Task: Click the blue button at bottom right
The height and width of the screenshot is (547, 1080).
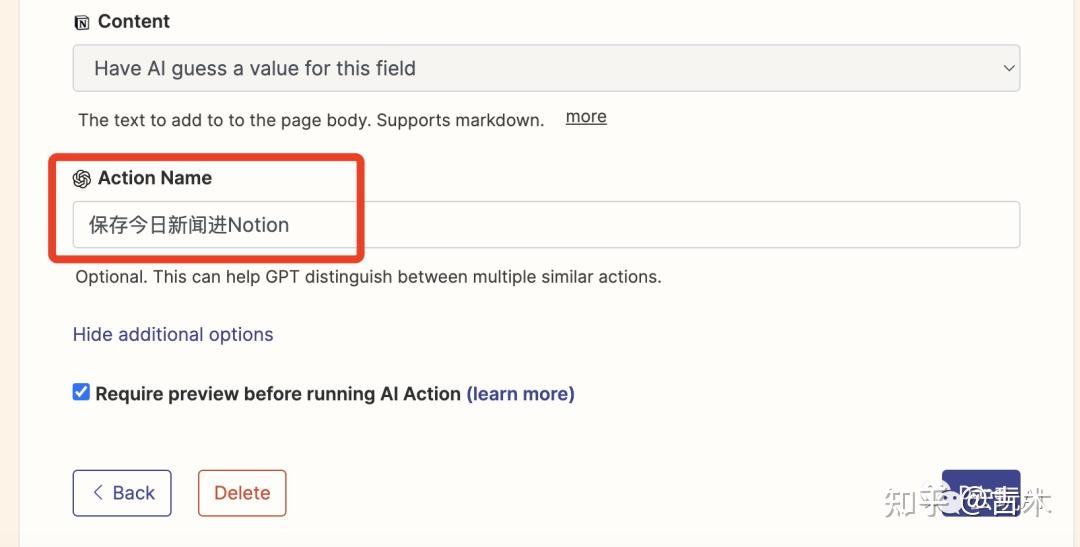Action: tap(980, 493)
